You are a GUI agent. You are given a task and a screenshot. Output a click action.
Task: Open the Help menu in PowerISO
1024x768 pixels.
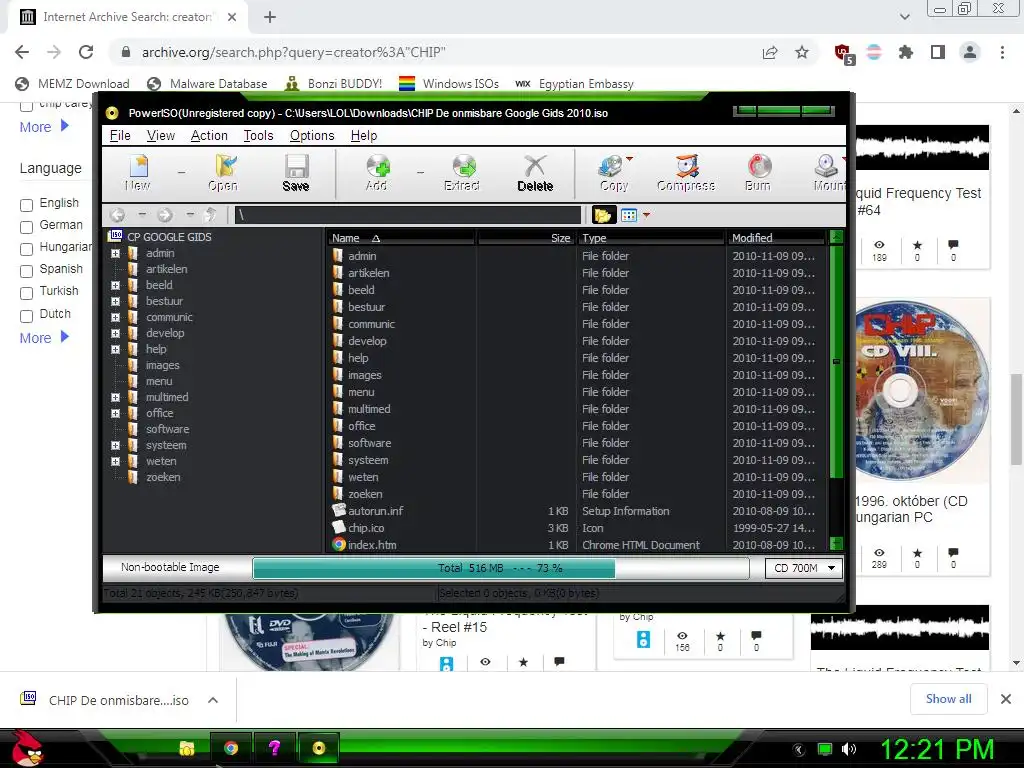[x=364, y=135]
